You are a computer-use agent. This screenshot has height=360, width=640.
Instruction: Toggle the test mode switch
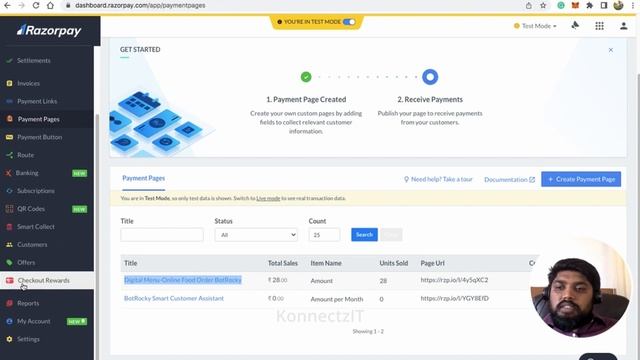tap(349, 22)
